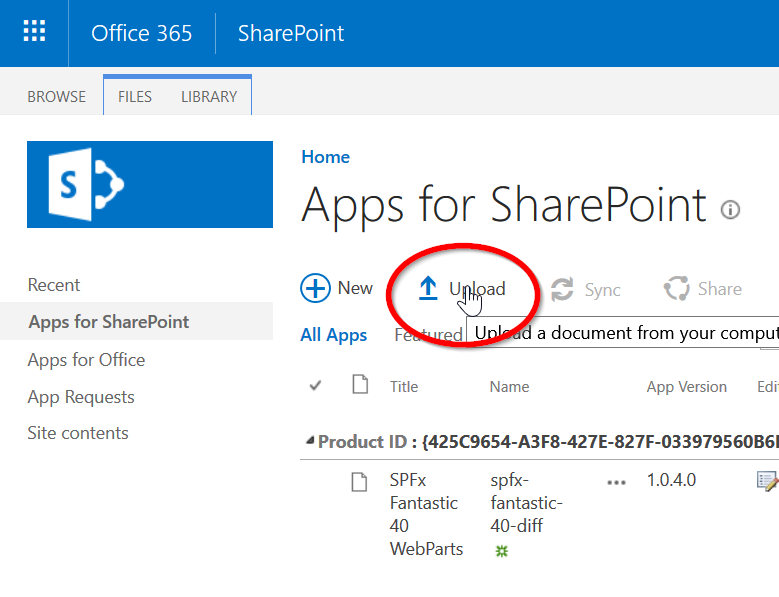Click the 1.0.4.0 app version value
Screen dimensions: 779x597
671,480
